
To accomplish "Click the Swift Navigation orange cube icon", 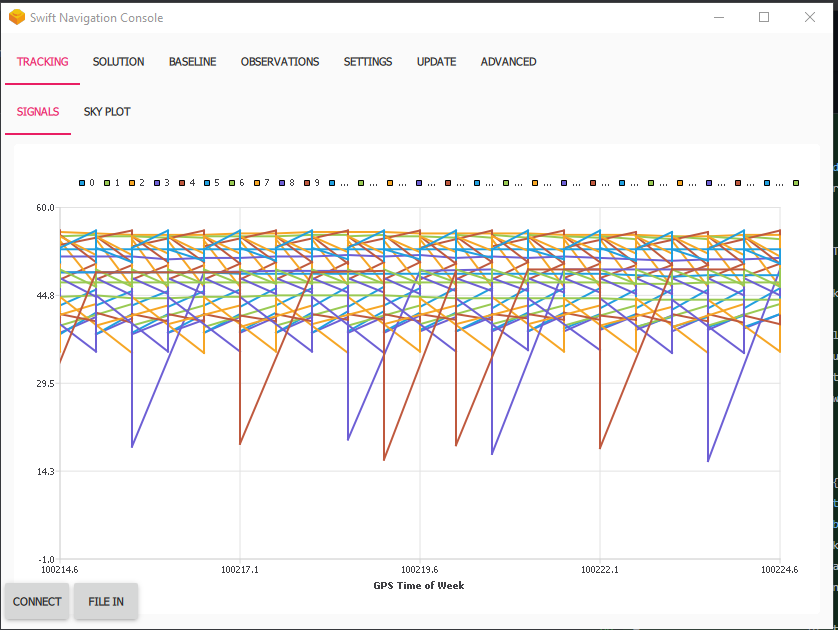I will point(17,17).
